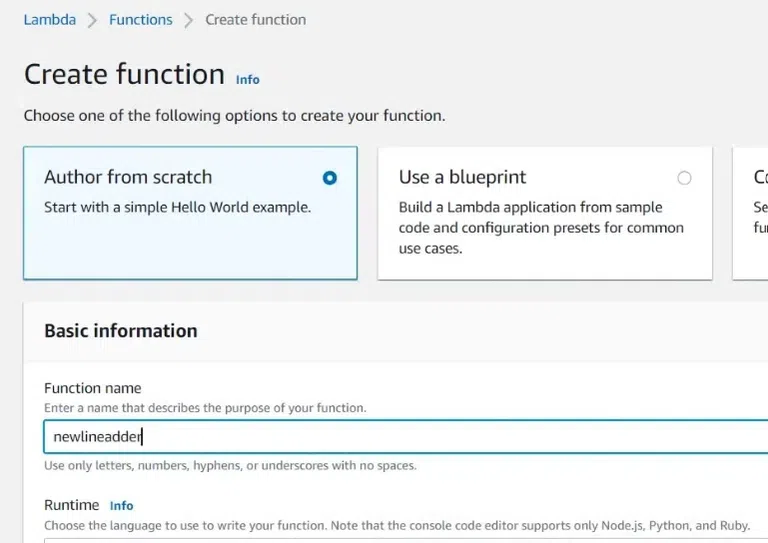This screenshot has height=543, width=768.
Task: Open the Runtime dropdown at the bottom
Action: pos(400,538)
